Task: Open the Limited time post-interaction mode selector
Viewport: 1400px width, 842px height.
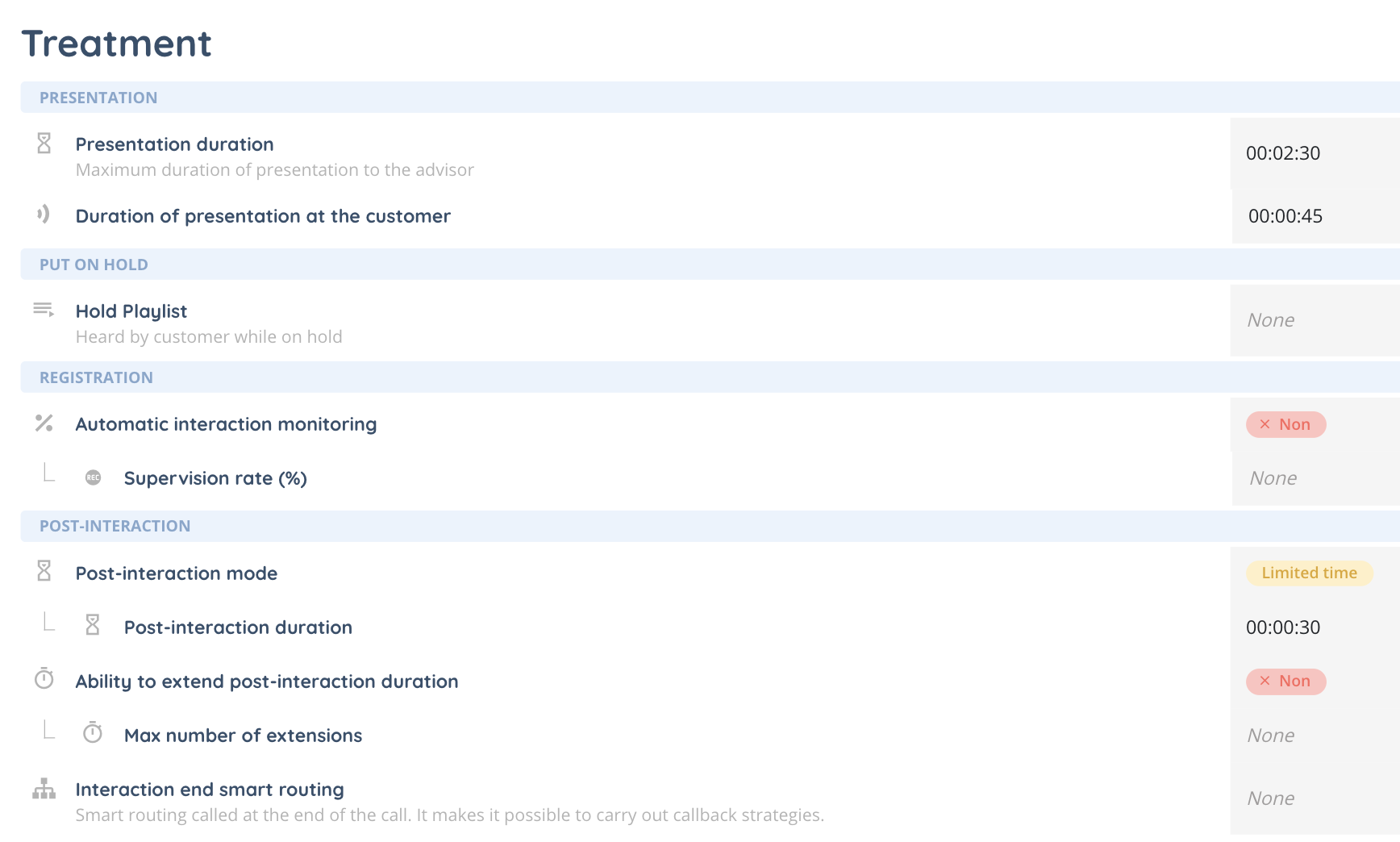Action: tap(1309, 573)
